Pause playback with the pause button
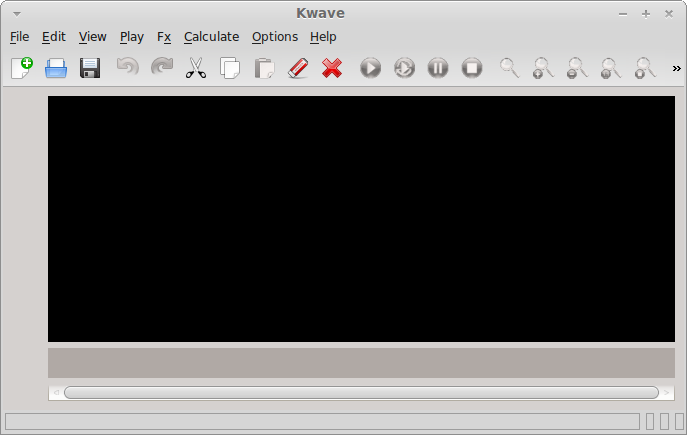 tap(438, 68)
